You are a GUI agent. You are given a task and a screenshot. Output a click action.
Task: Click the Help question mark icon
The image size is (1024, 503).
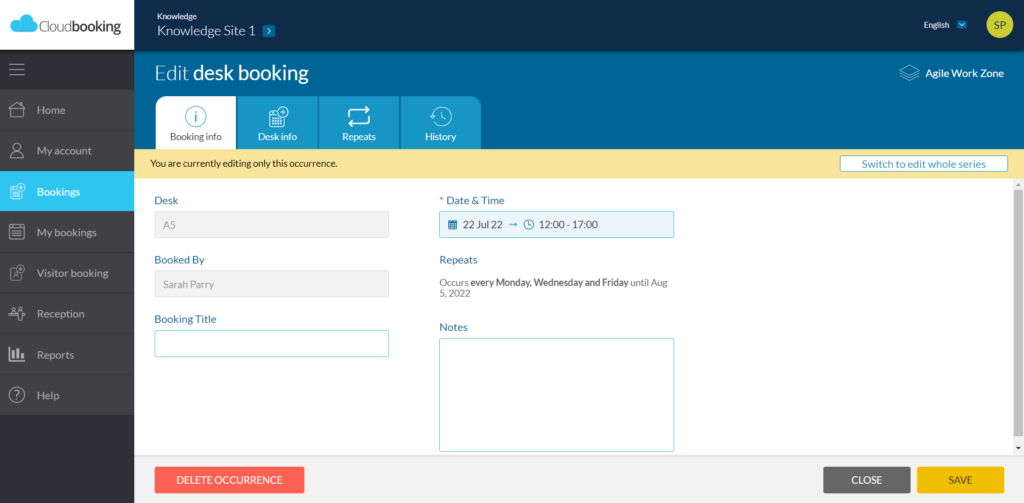click(x=17, y=395)
